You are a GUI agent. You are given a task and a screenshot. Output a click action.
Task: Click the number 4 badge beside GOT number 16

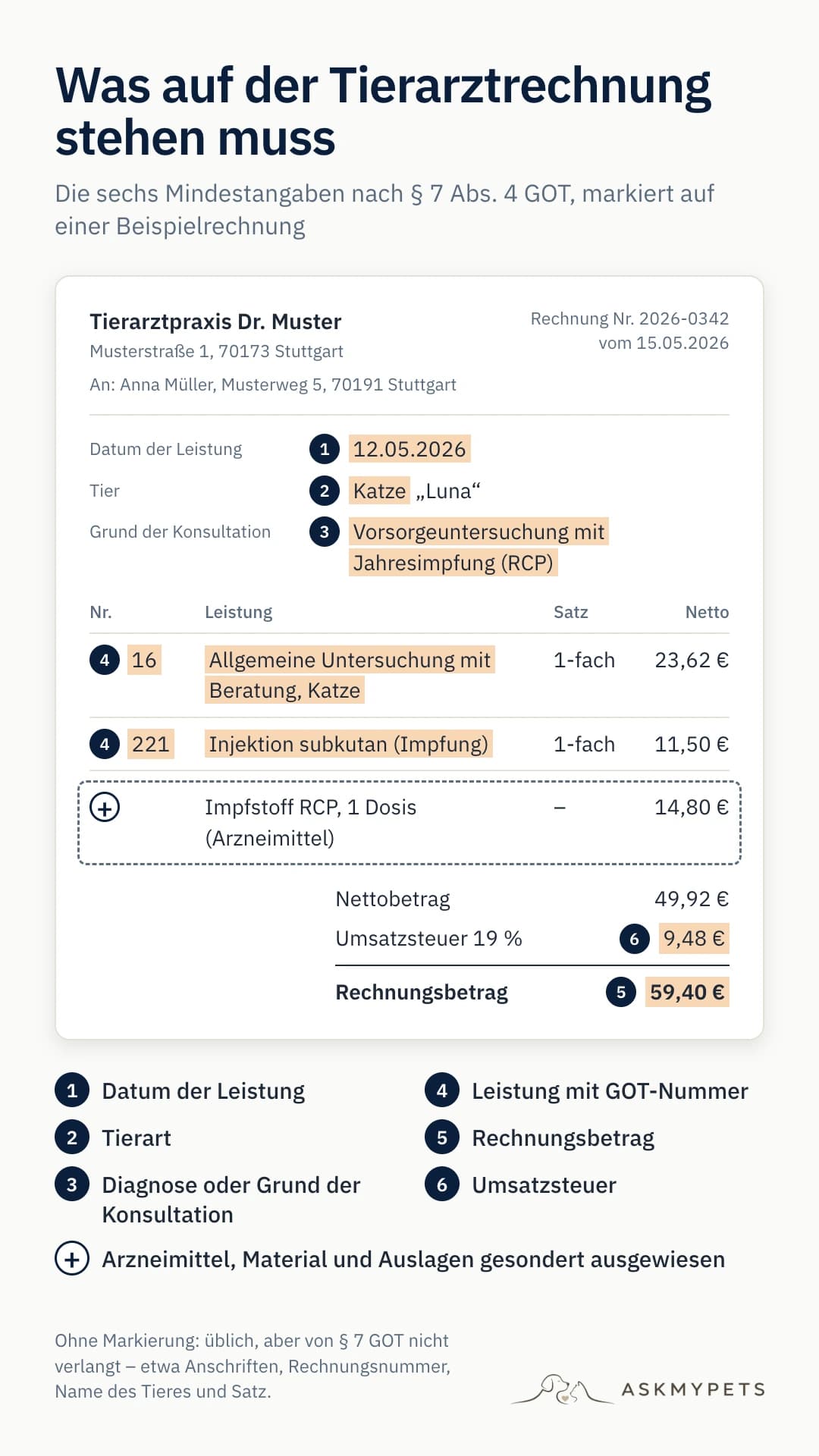[x=105, y=660]
